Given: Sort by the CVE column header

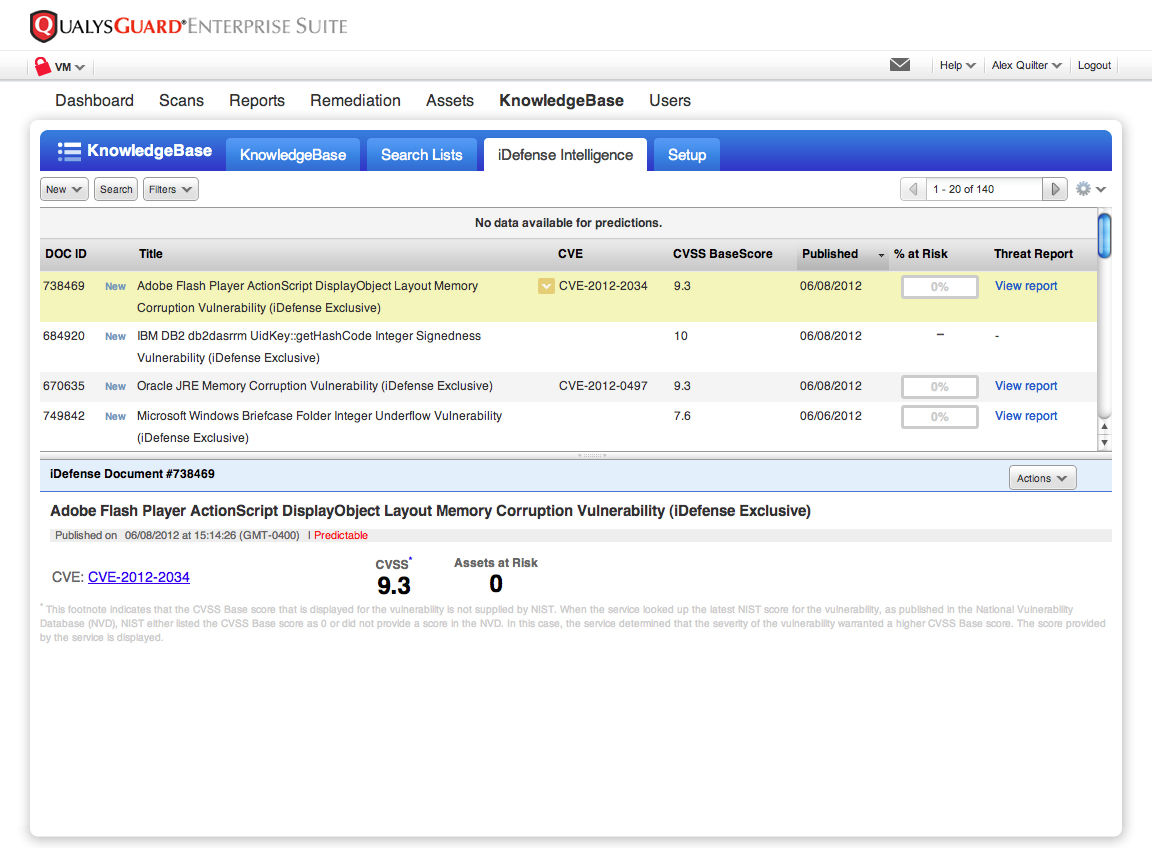Looking at the screenshot, I should (x=570, y=253).
